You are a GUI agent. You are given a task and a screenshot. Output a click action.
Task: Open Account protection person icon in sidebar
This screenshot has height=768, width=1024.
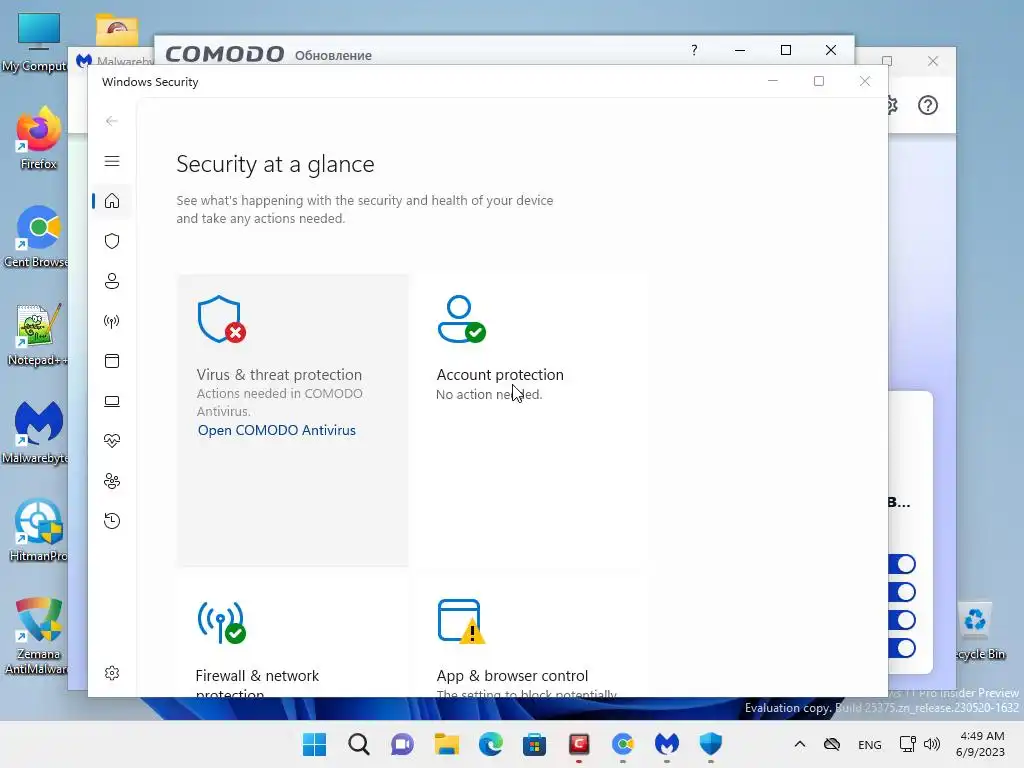point(112,281)
